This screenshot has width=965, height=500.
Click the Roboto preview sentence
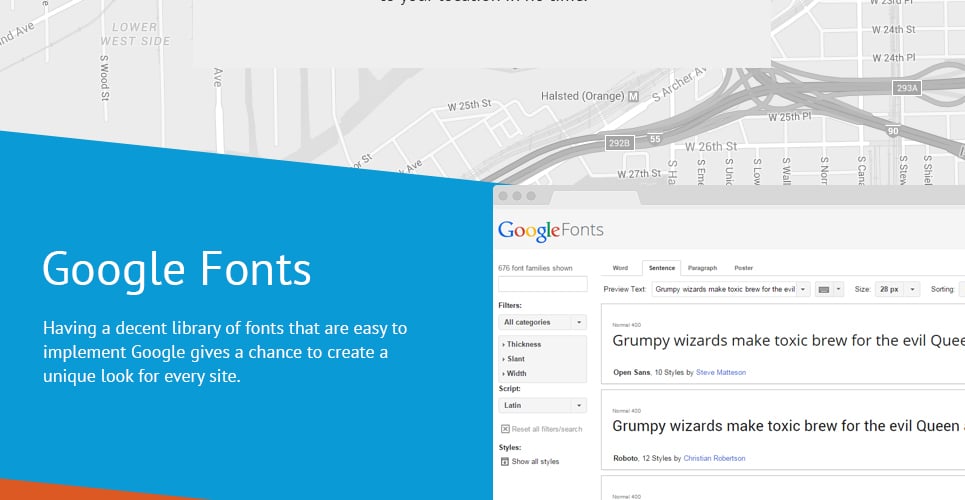[x=788, y=426]
